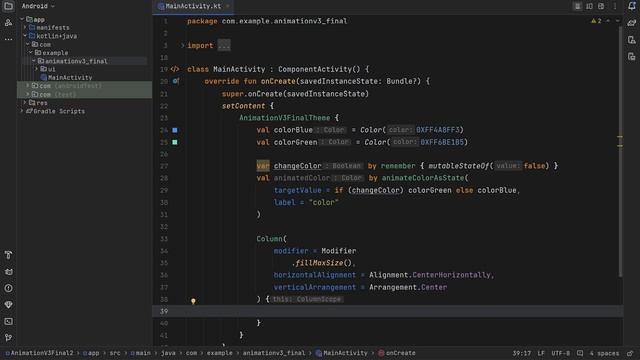640x360 pixels.
Task: Expand the res folder
Action: click(25, 102)
